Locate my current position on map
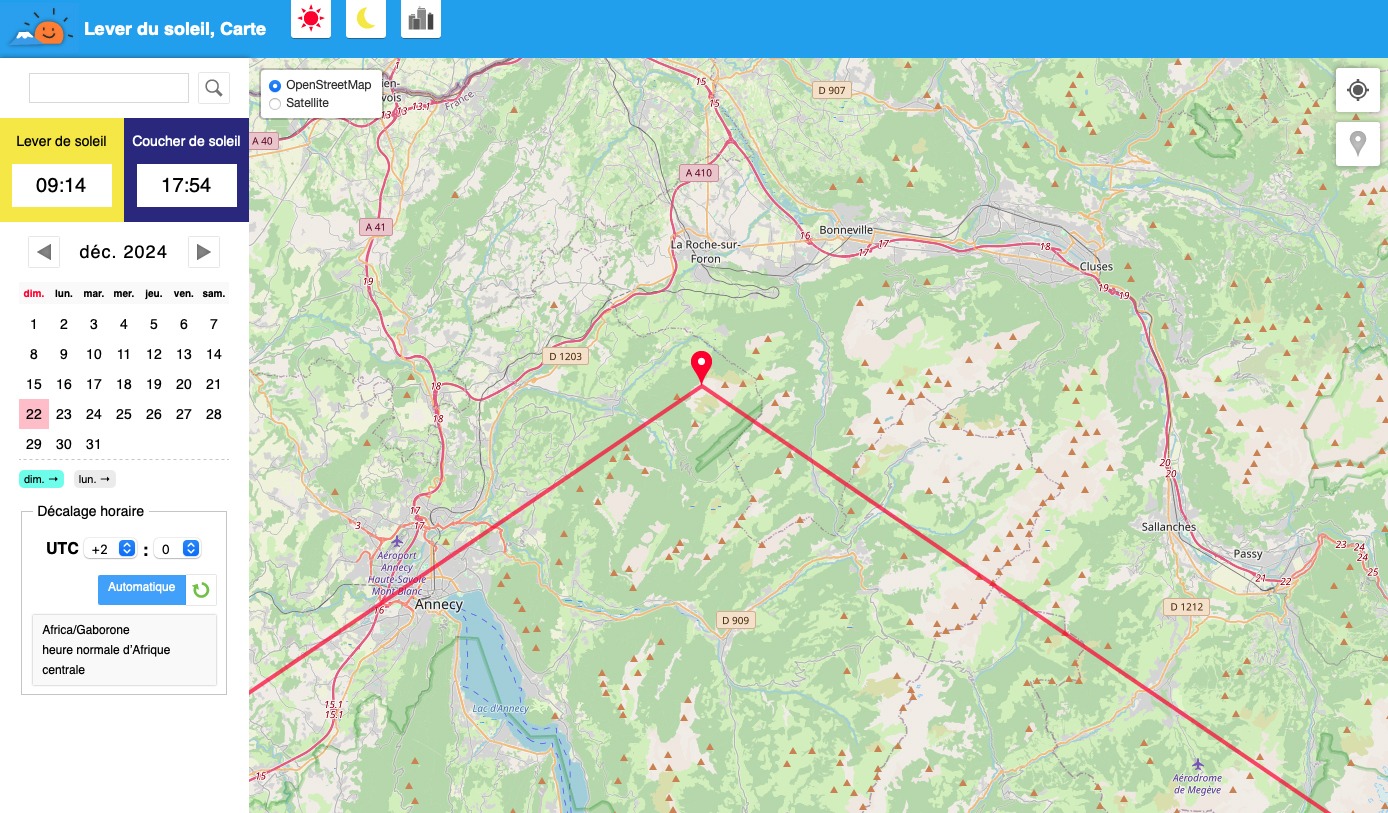 tap(1358, 91)
